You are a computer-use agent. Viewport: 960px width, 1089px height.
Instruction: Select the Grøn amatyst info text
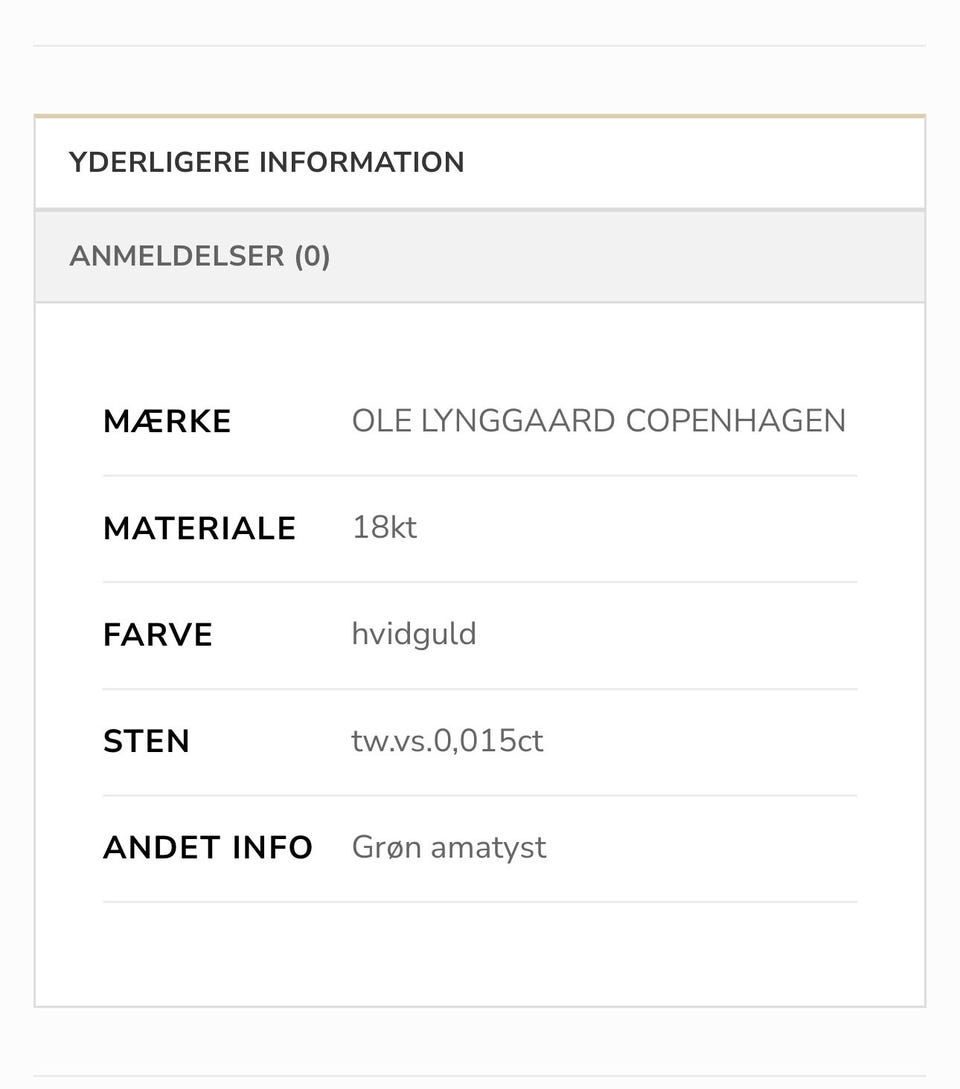click(448, 846)
